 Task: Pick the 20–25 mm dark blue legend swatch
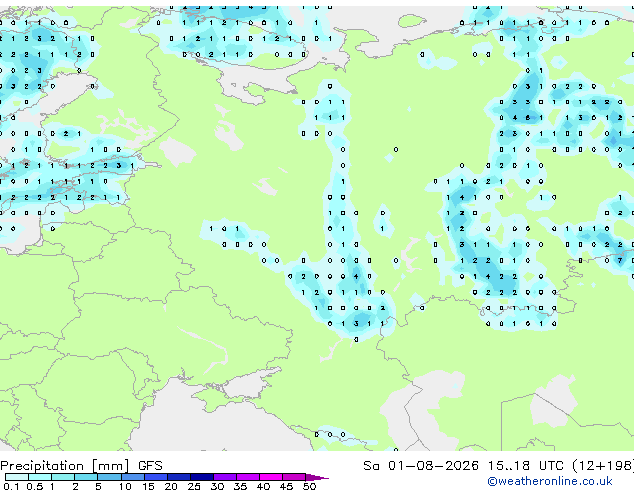coord(179,477)
